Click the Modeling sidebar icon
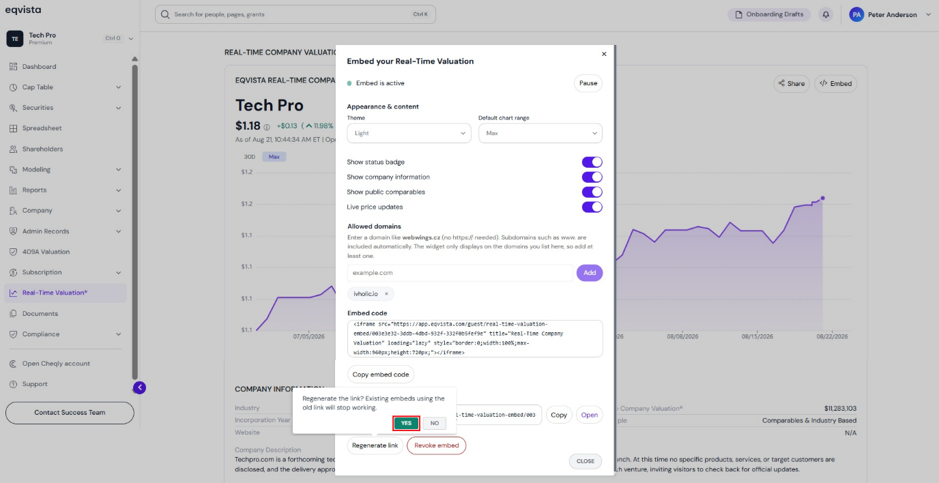The image size is (939, 483). [x=13, y=169]
